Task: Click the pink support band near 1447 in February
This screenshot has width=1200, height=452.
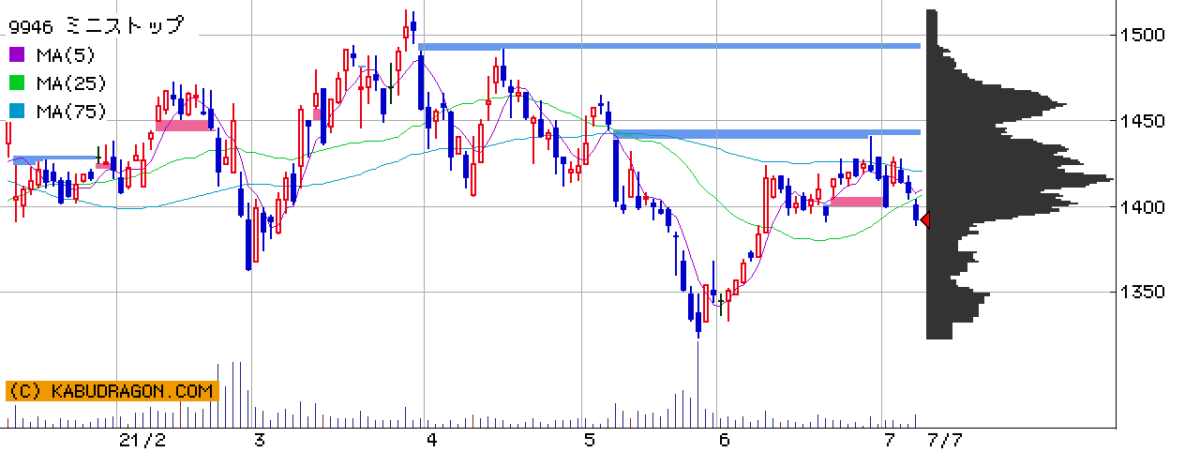Action: 184,125
